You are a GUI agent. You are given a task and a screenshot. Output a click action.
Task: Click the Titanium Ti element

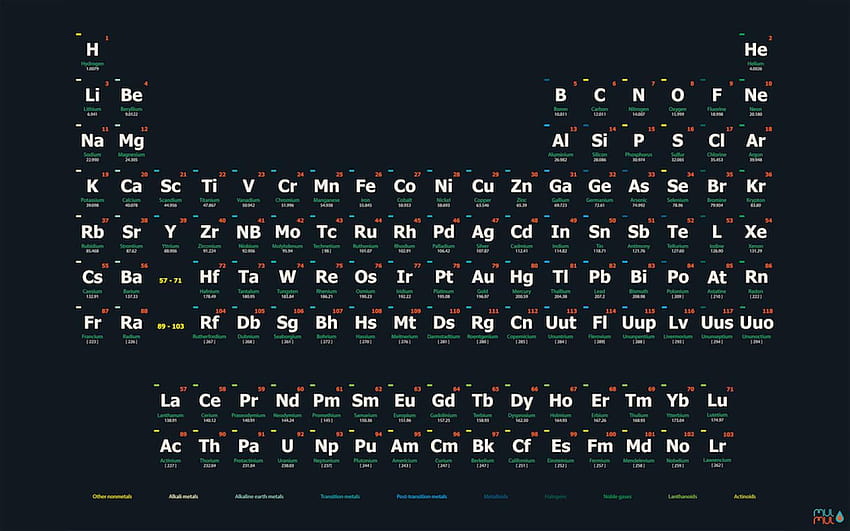[210, 189]
